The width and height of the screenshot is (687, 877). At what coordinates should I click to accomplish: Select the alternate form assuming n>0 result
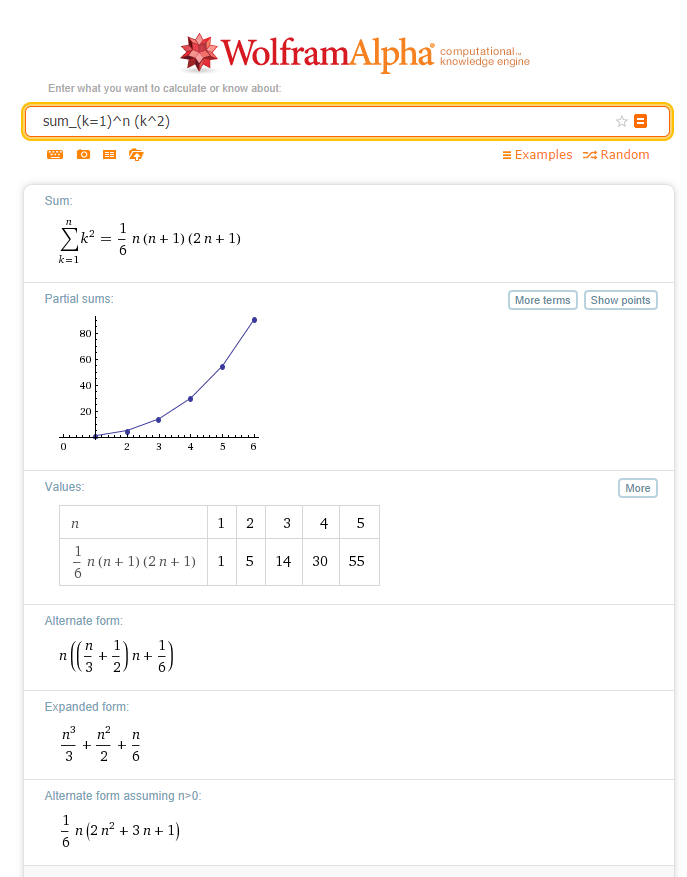coord(120,831)
